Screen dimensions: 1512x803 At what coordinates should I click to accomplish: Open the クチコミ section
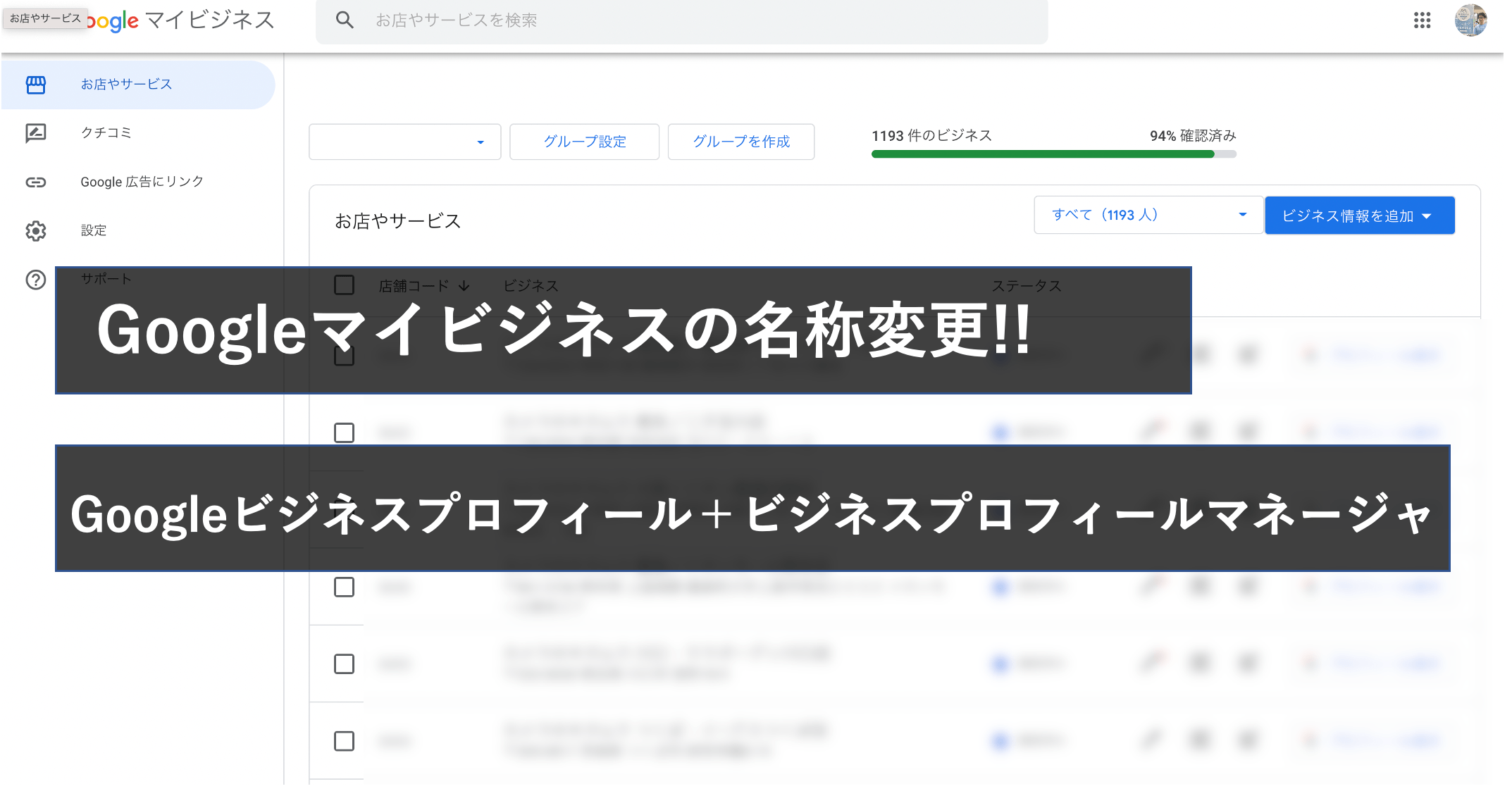coord(106,132)
